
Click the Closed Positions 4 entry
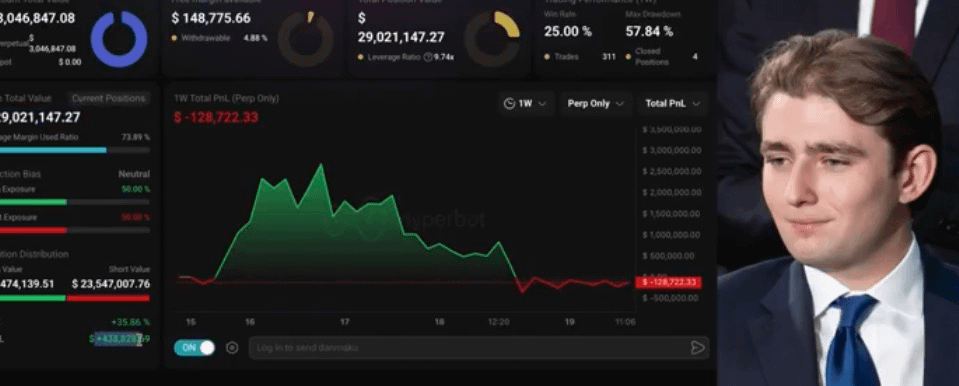(662, 57)
